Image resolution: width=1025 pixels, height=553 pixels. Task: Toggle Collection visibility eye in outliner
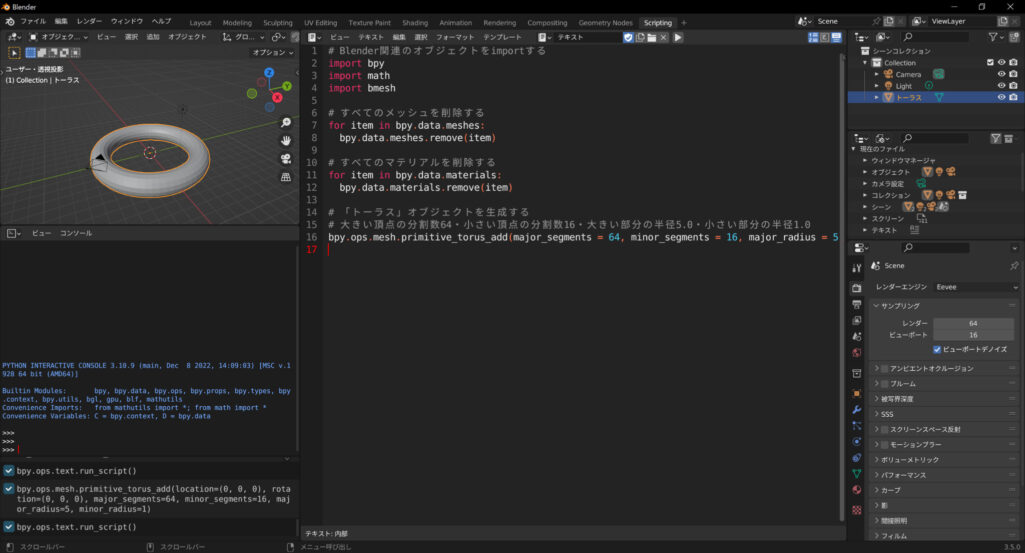(x=1001, y=63)
